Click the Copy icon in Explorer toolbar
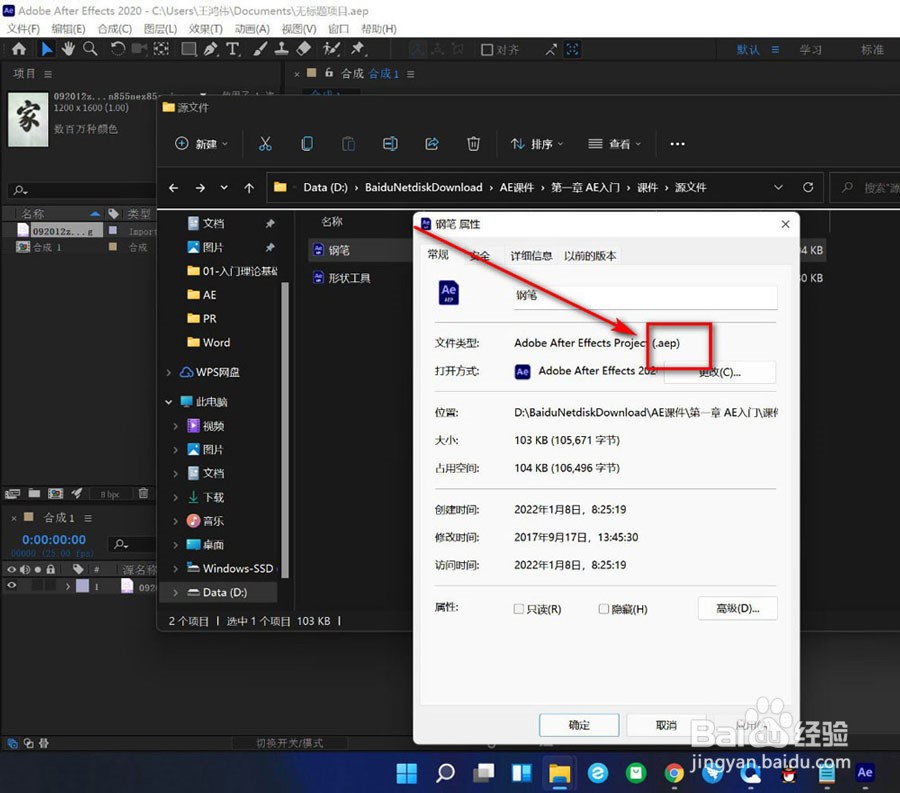Screen dimensions: 900x793 307,143
